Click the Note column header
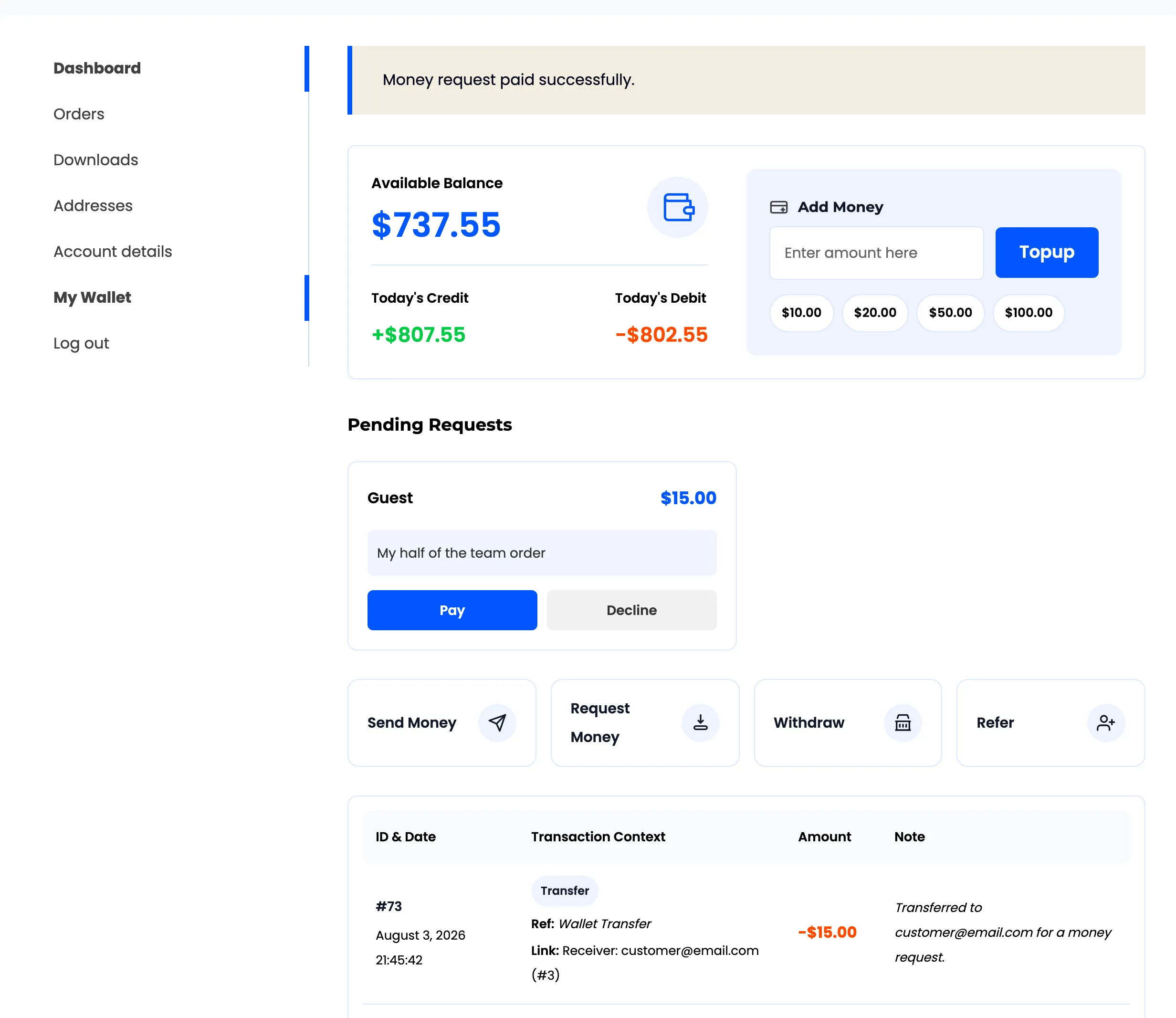This screenshot has width=1176, height=1018. click(910, 837)
